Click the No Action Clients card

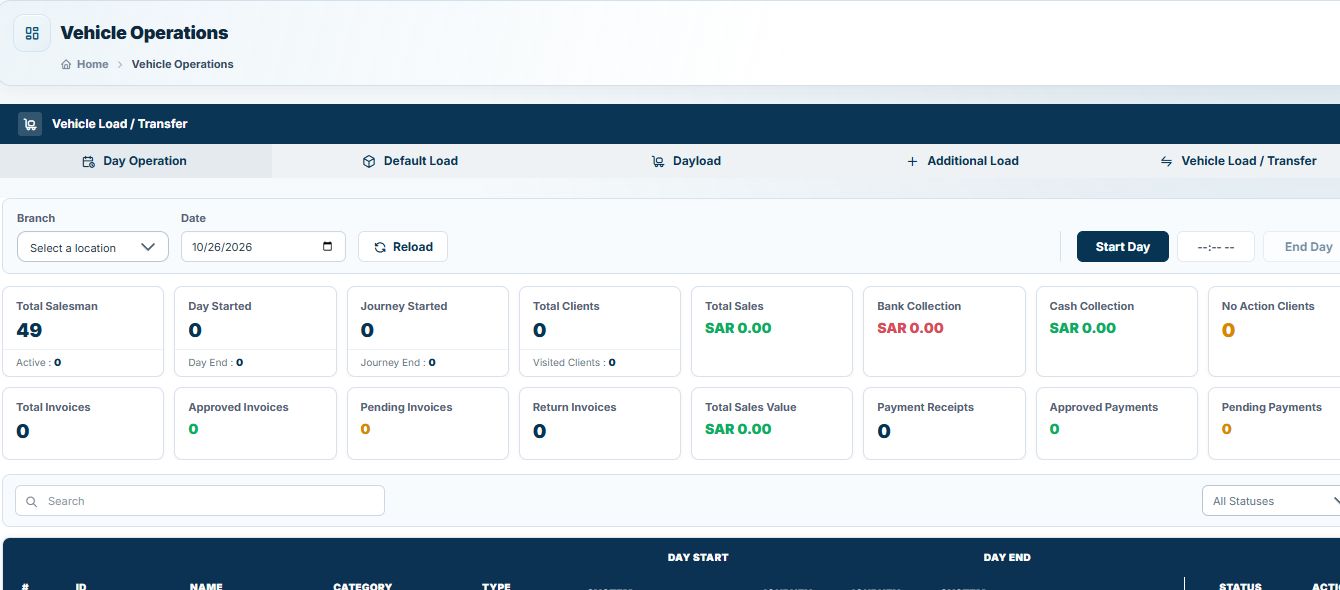pyautogui.click(x=1274, y=332)
